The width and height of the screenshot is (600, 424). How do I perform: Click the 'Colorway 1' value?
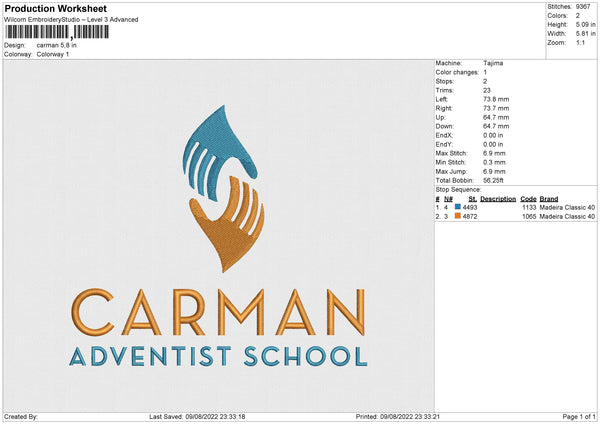pyautogui.click(x=53, y=54)
